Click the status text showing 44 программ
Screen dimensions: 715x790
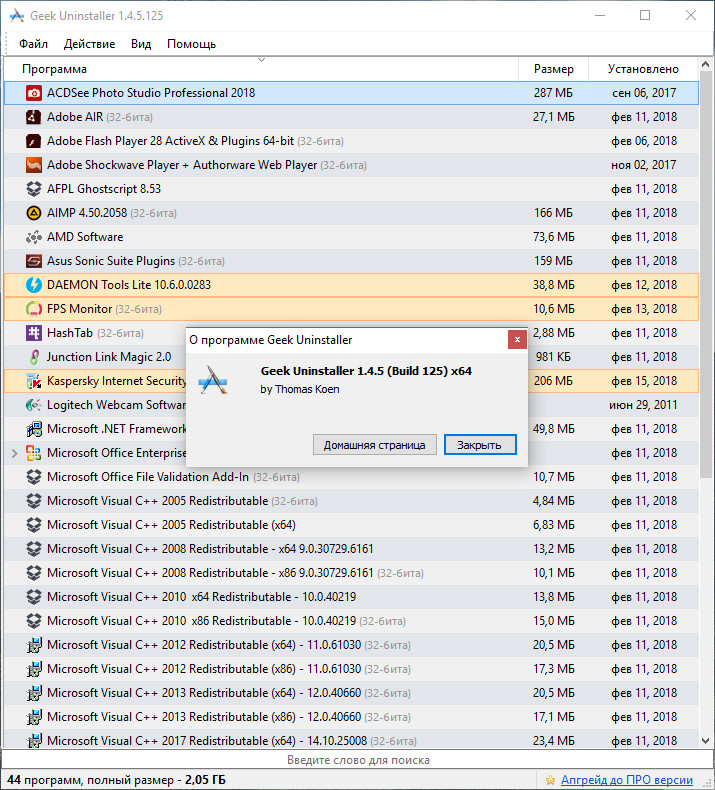(116, 780)
